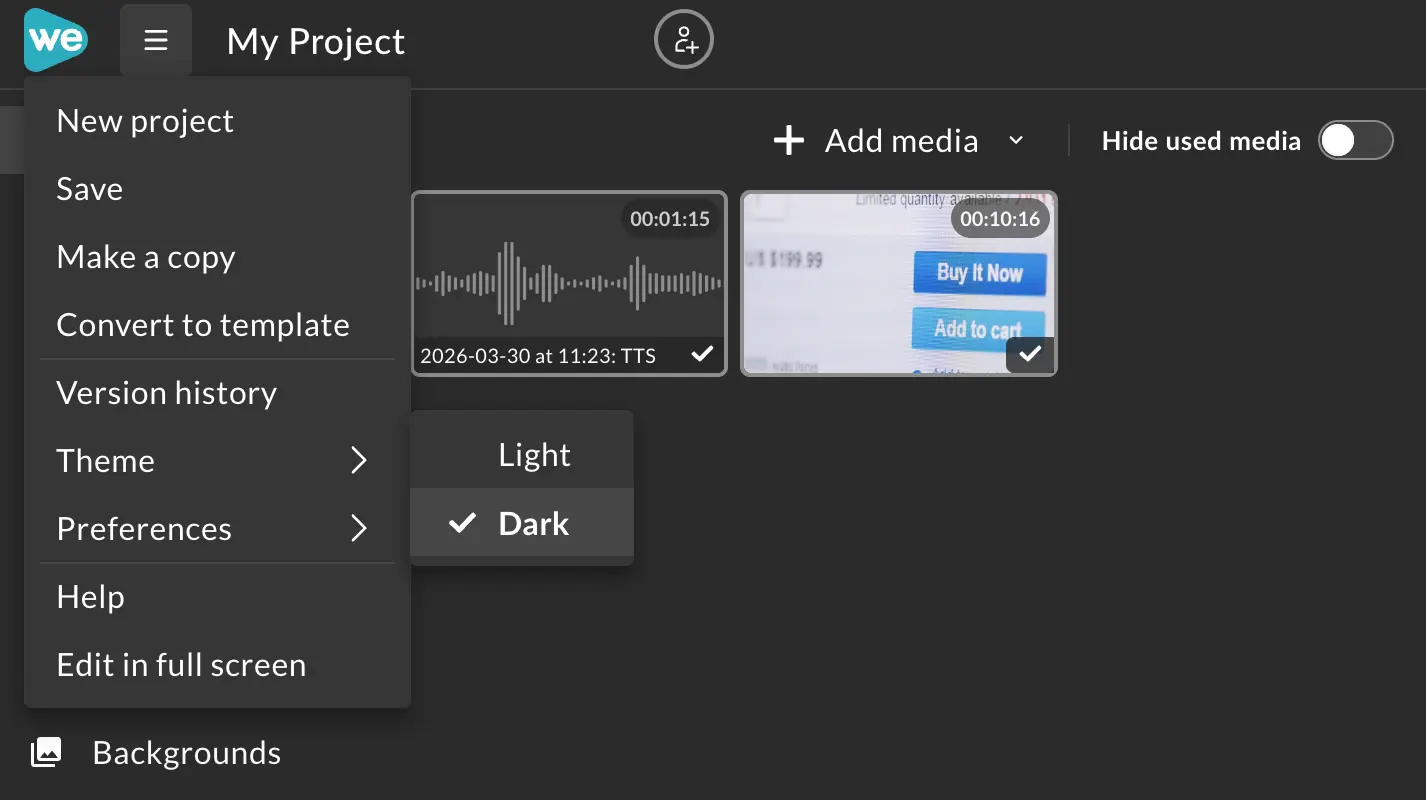Click the 00:10:16 duration label
This screenshot has width=1426, height=800.
coord(1000,219)
